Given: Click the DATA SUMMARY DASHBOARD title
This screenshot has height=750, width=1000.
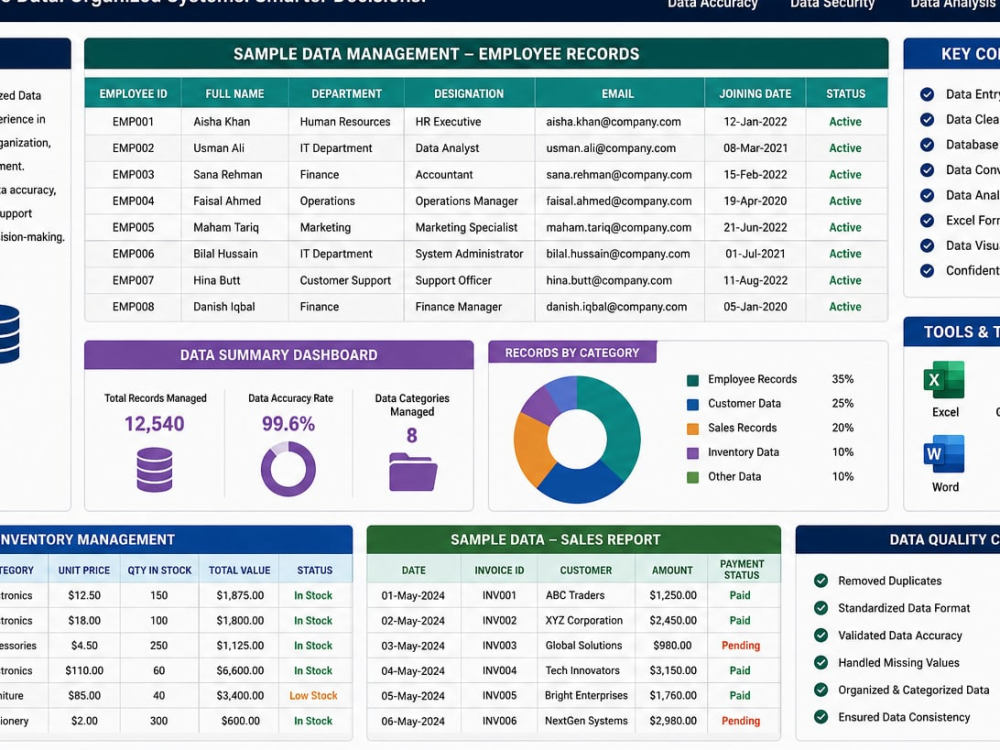Looking at the screenshot, I should point(279,355).
